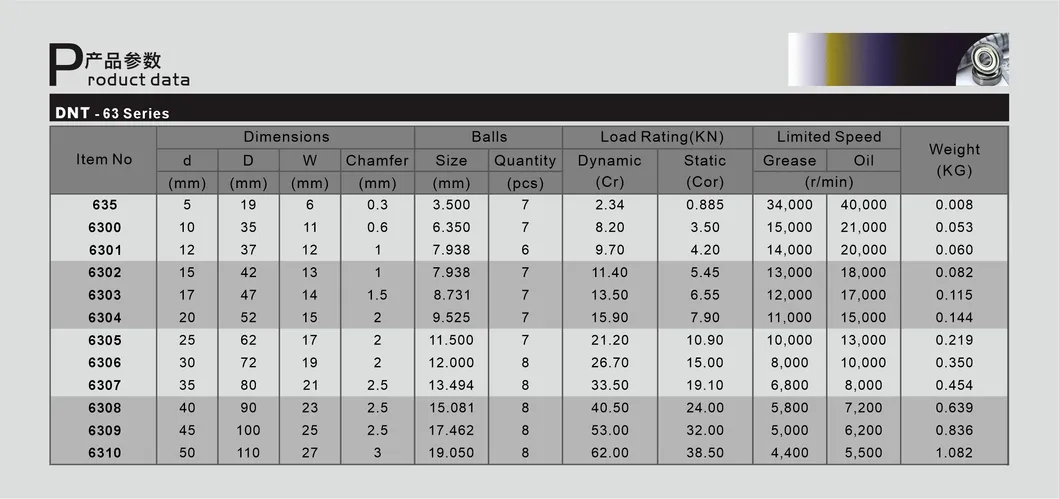Select item number 6309
The image size is (1059, 499).
pyautogui.click(x=105, y=430)
